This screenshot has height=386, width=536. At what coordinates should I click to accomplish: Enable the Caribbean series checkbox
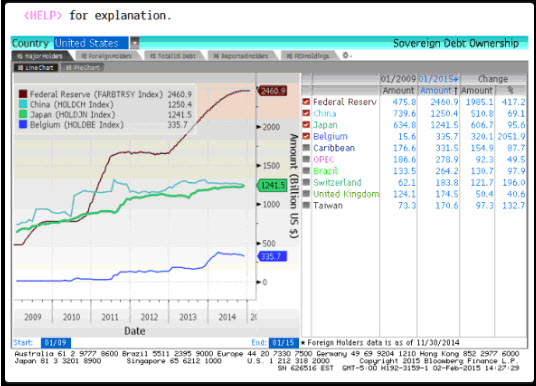(x=306, y=148)
